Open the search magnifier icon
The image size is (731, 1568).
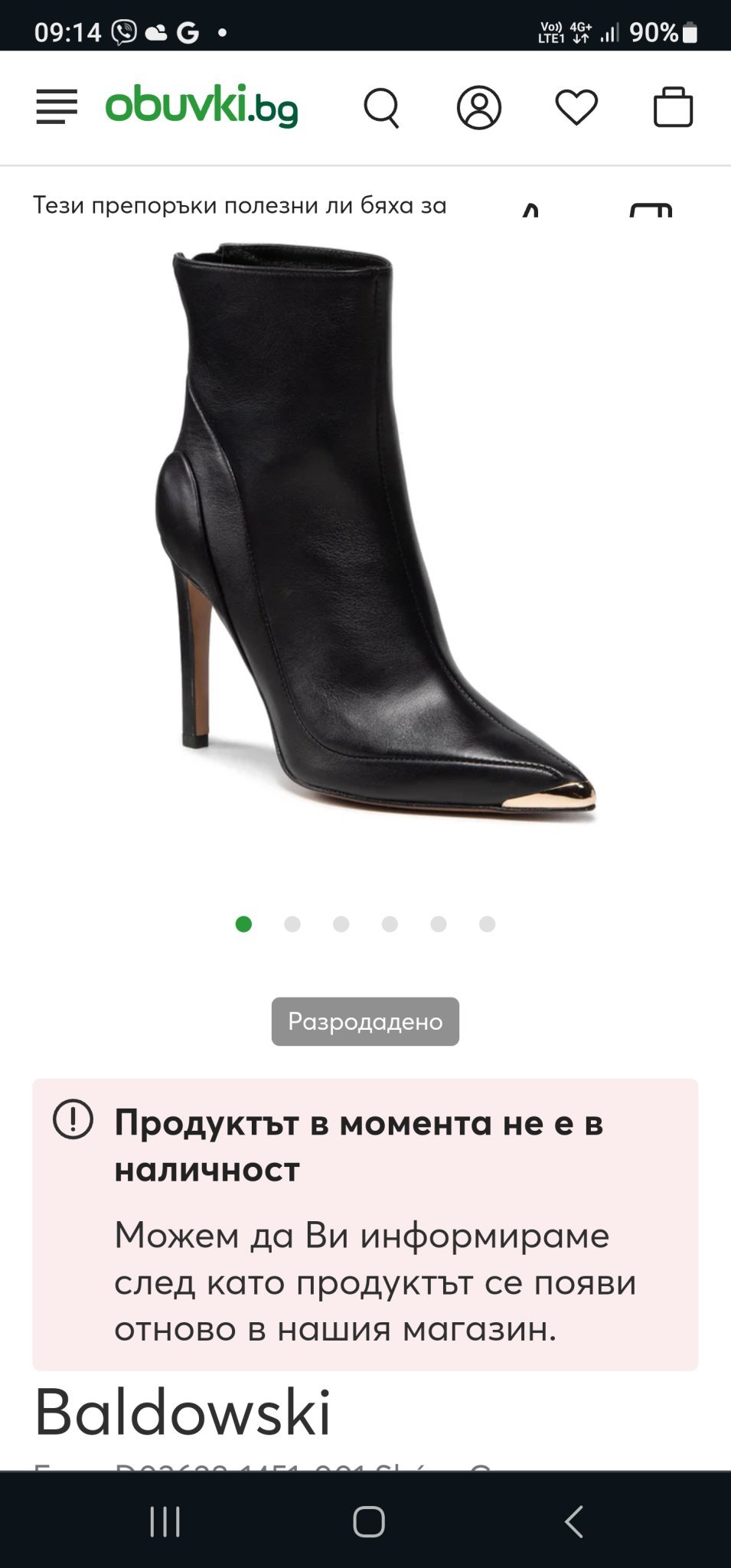[381, 108]
